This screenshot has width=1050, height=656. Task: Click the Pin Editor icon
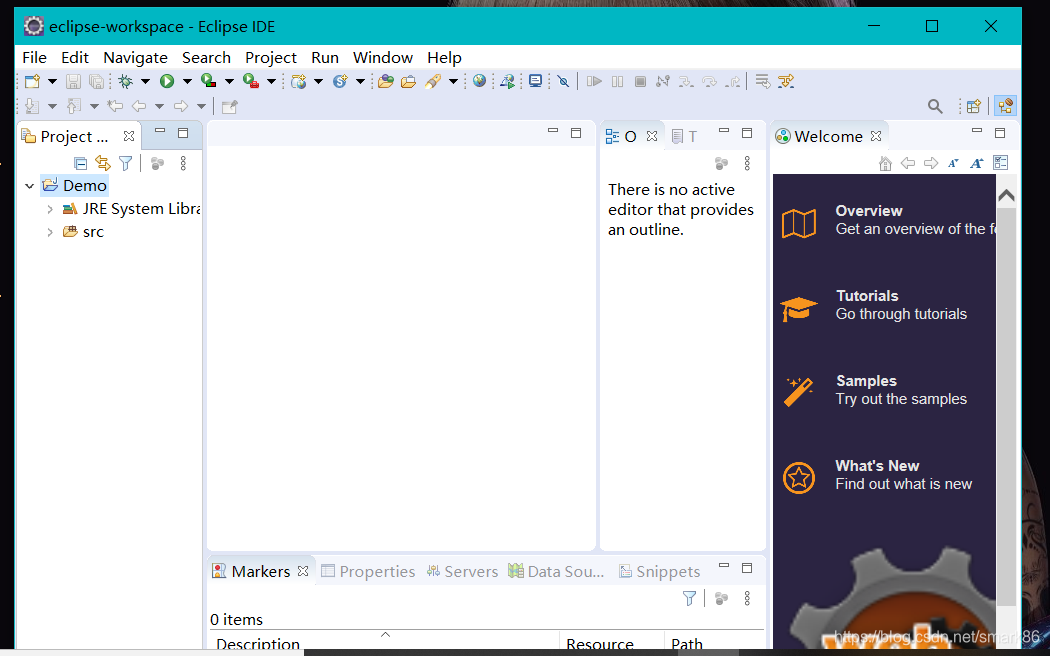(x=230, y=106)
